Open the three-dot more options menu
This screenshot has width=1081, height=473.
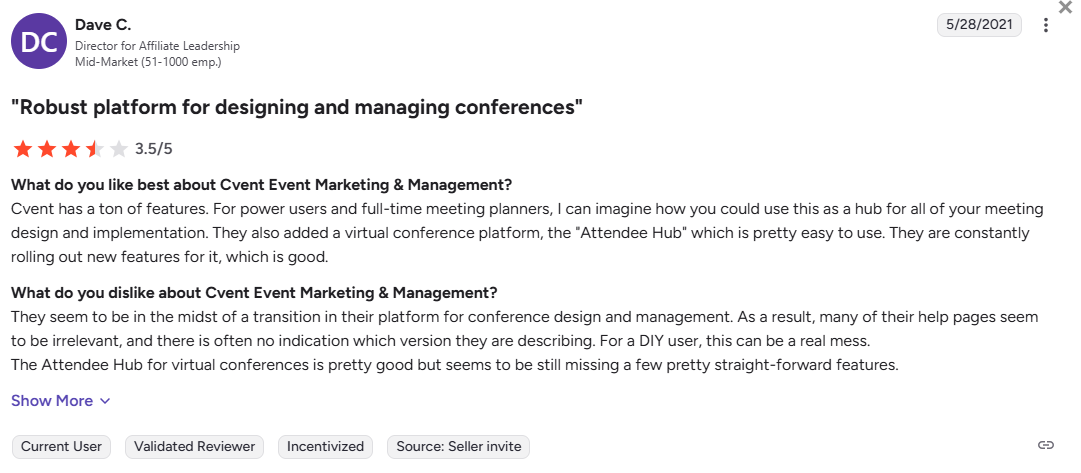tap(1046, 26)
